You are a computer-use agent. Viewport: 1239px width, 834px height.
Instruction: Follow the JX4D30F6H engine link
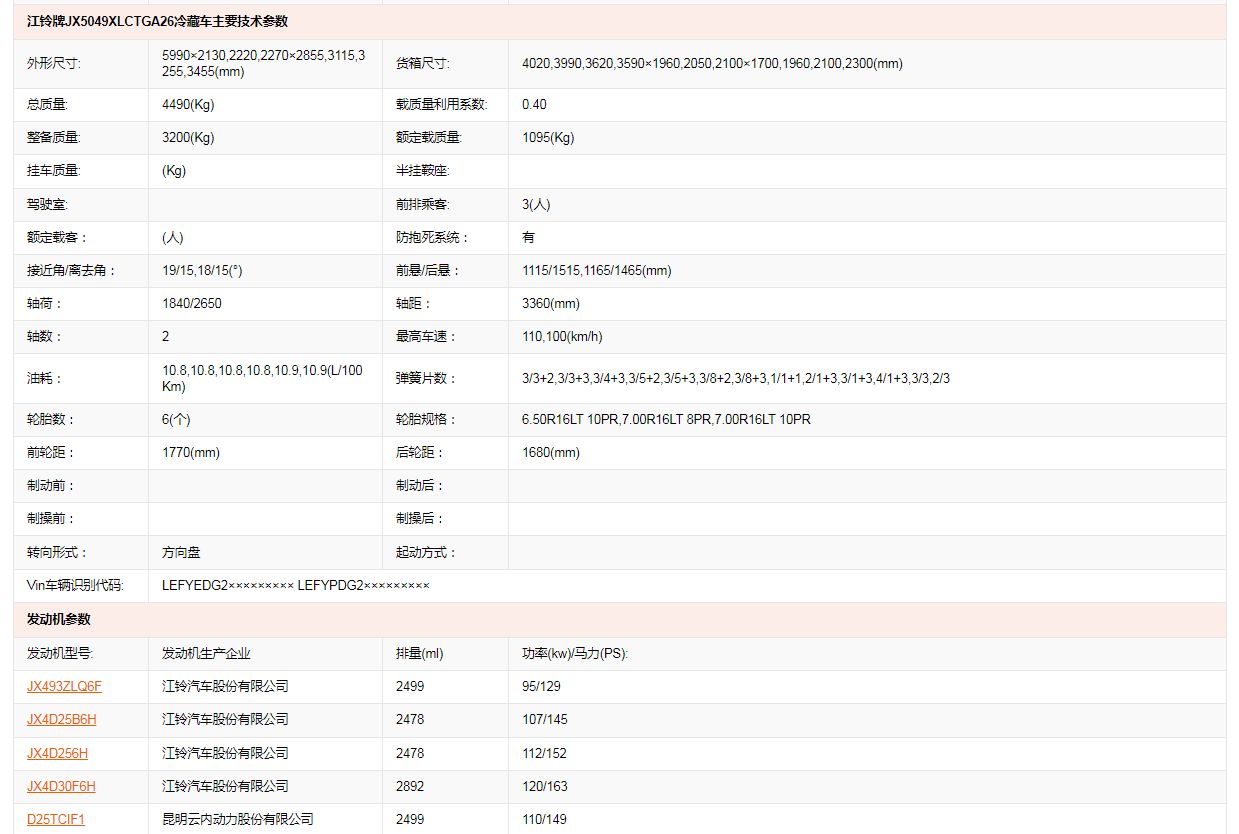[x=61, y=786]
